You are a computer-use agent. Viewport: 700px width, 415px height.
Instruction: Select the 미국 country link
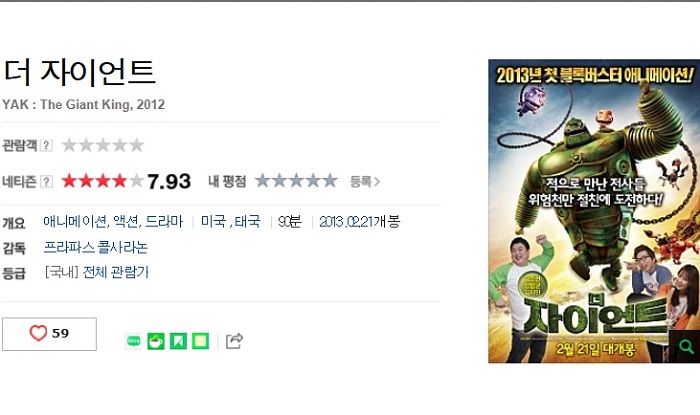213,221
